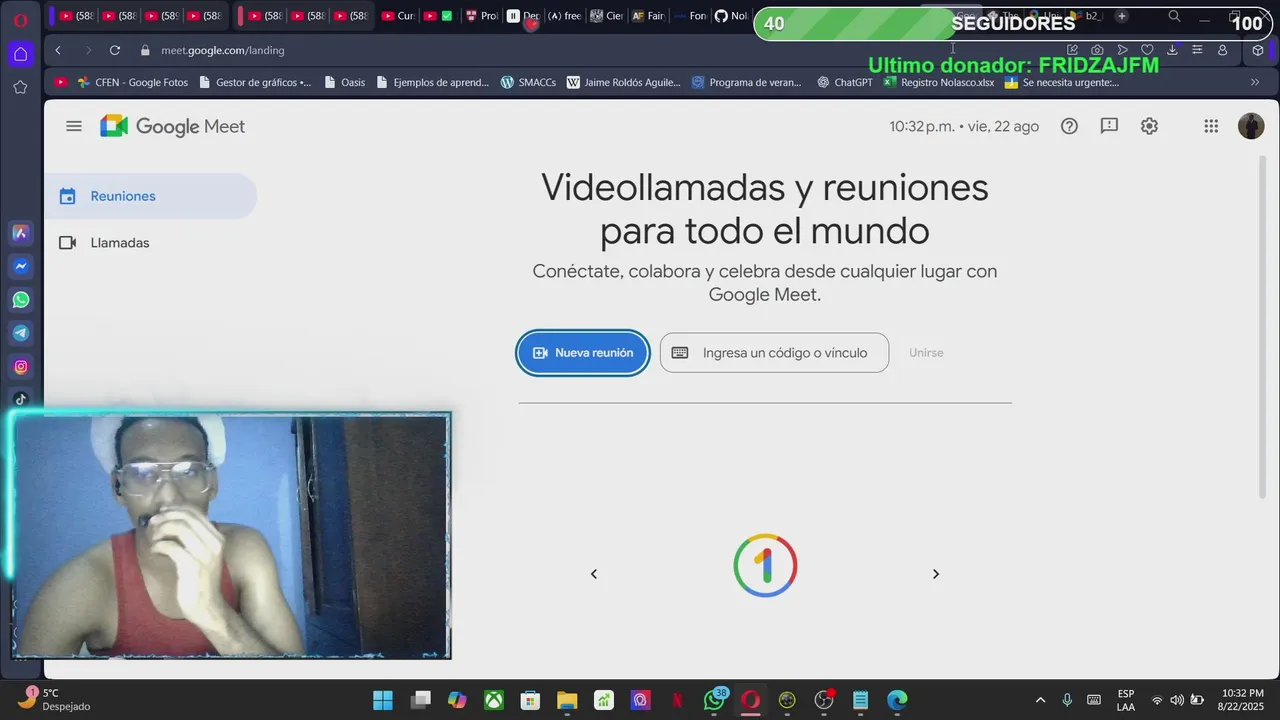Screen dimensions: 1280x720
Task: Switch to the free tab
Action: pos(564,16)
